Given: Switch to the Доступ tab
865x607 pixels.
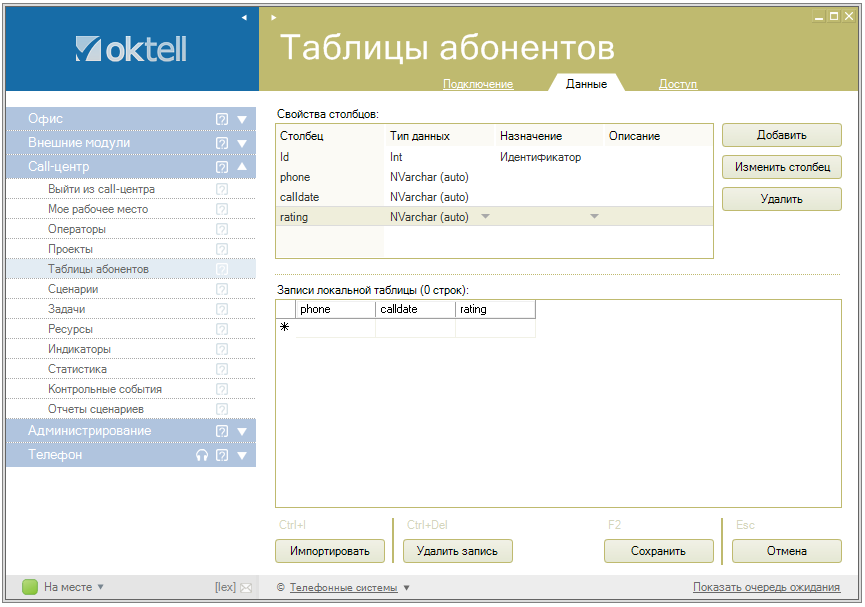Looking at the screenshot, I should (x=677, y=84).
